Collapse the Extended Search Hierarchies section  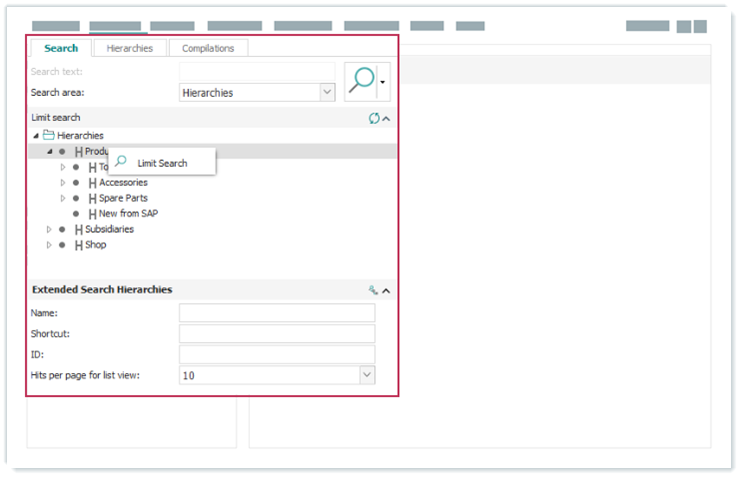(x=386, y=290)
